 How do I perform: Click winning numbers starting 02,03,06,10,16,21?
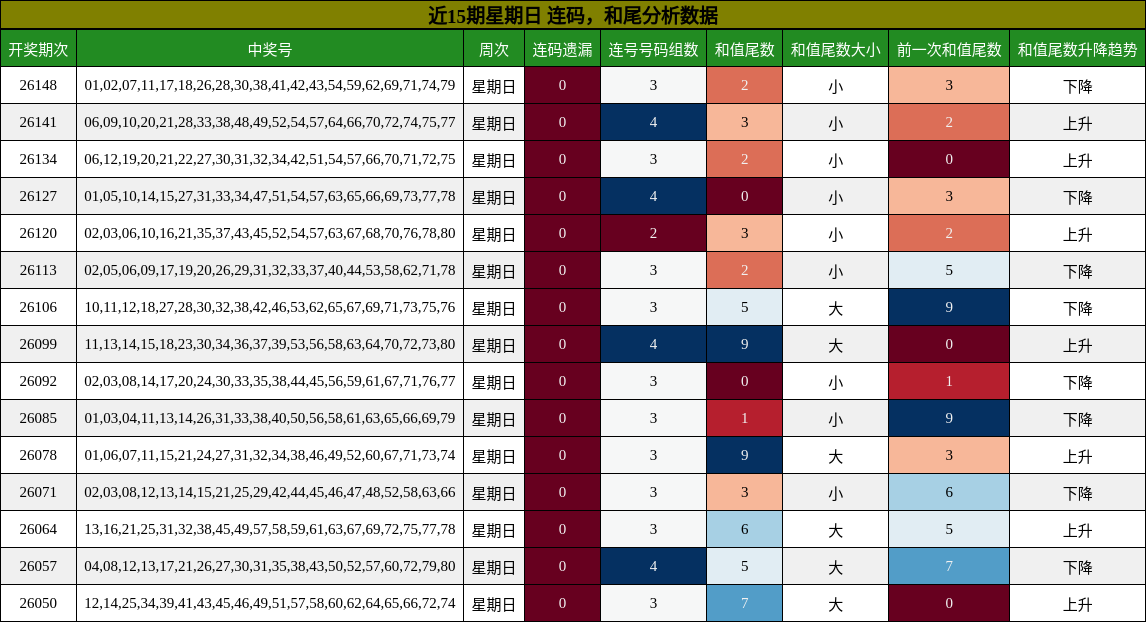tap(270, 233)
